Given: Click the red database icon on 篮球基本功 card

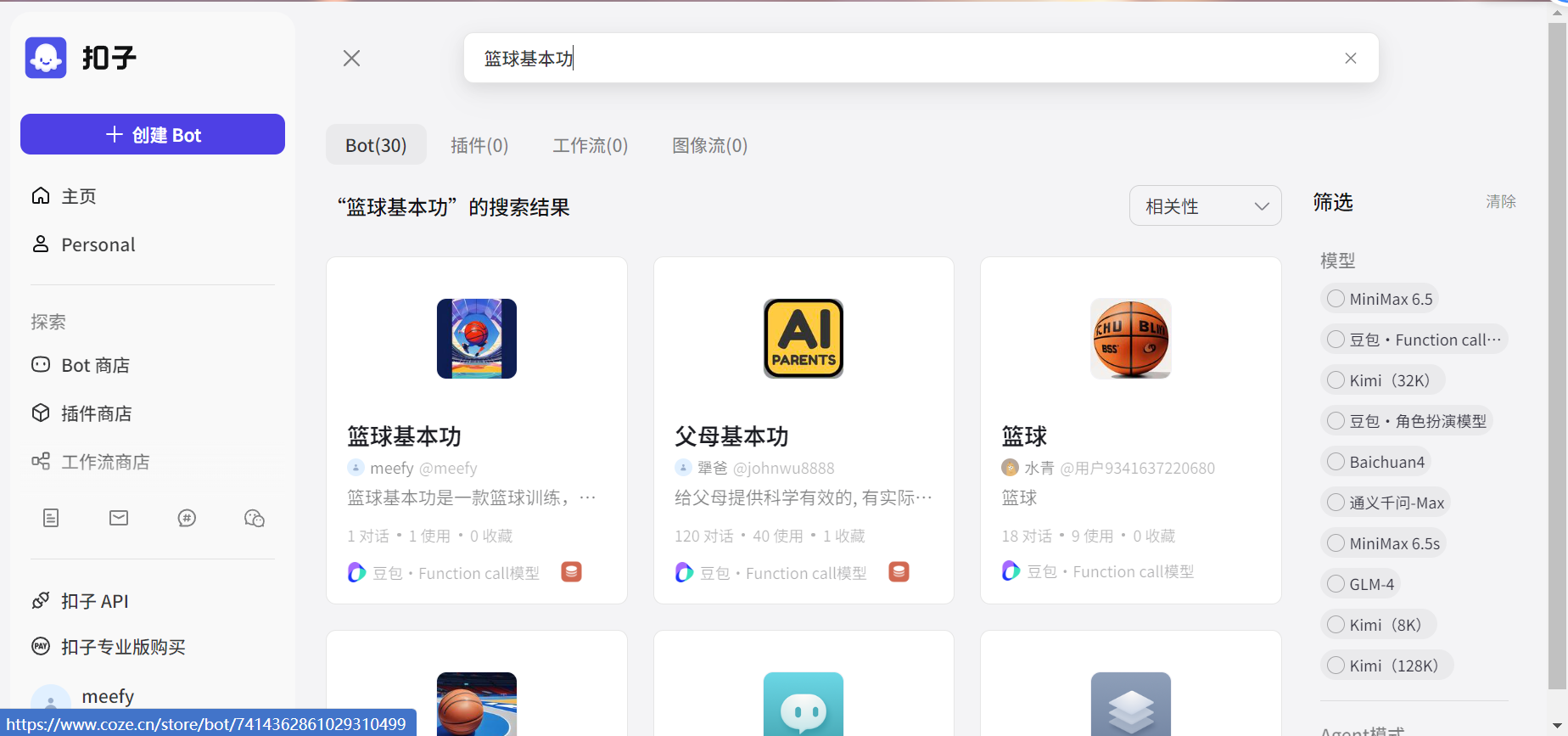Looking at the screenshot, I should 571,572.
